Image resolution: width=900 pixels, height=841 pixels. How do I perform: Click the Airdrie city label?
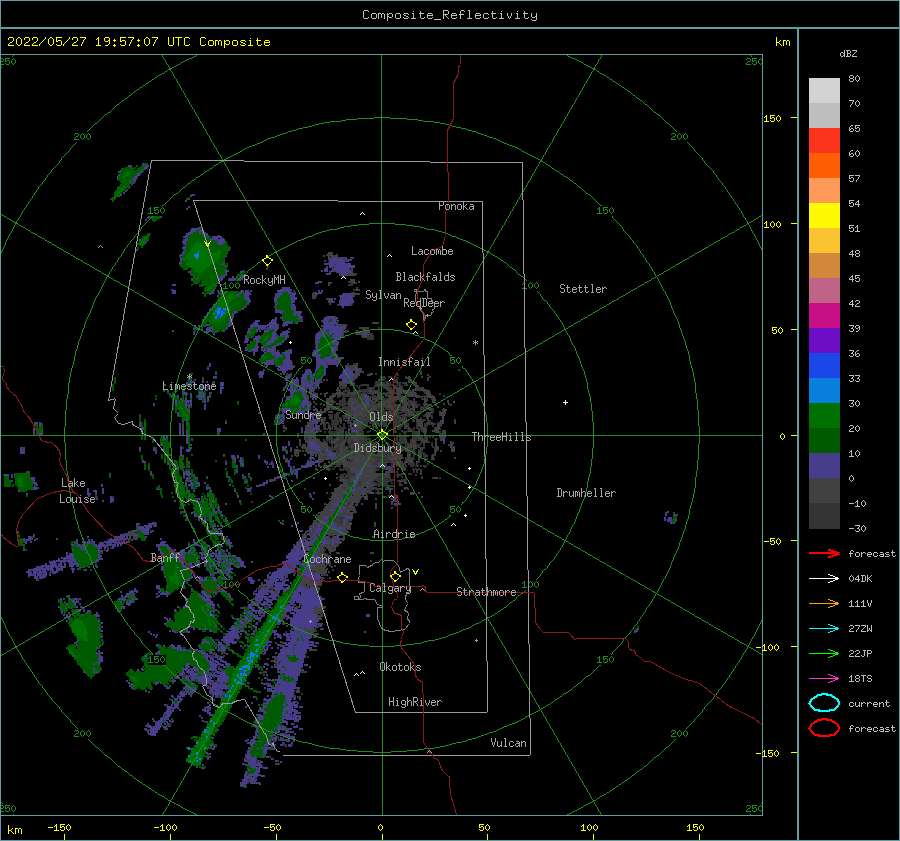(x=394, y=534)
